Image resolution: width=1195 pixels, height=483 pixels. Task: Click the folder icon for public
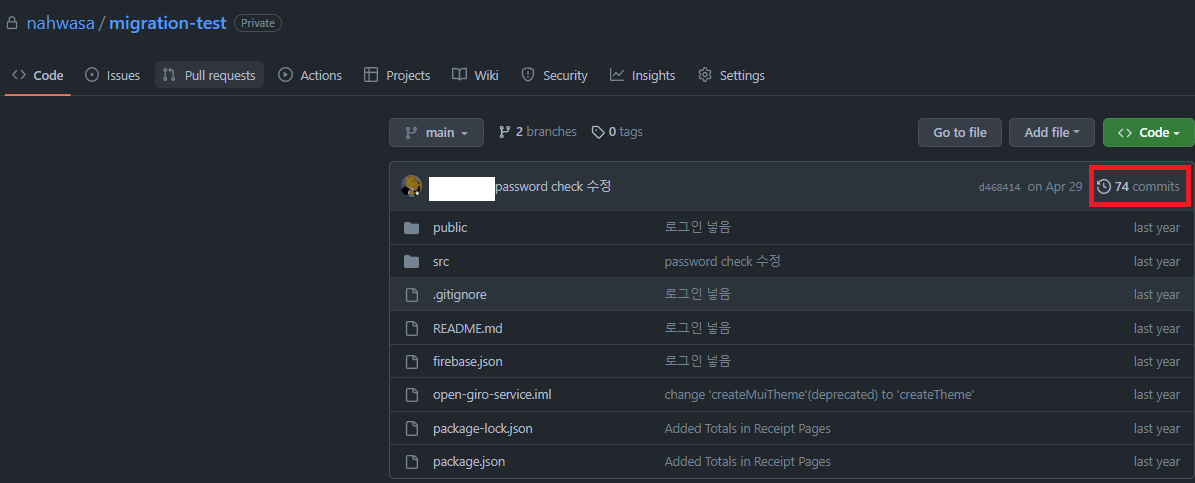412,228
